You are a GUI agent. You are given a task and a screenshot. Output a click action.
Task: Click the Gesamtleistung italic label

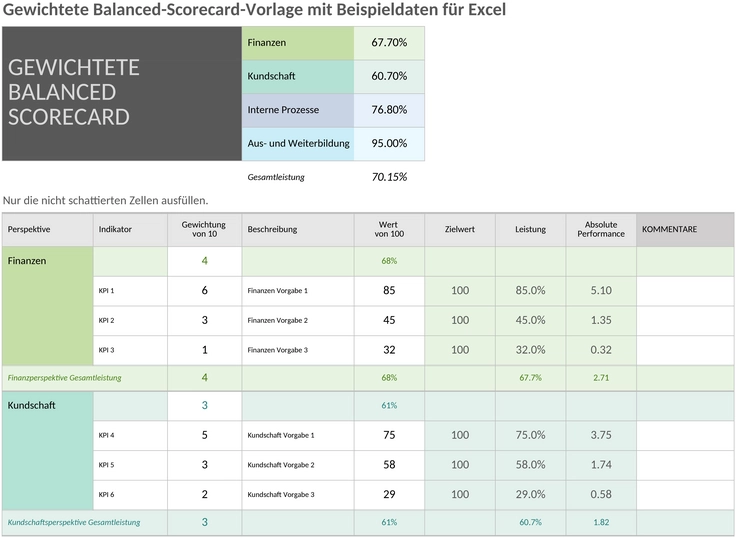[x=276, y=177]
